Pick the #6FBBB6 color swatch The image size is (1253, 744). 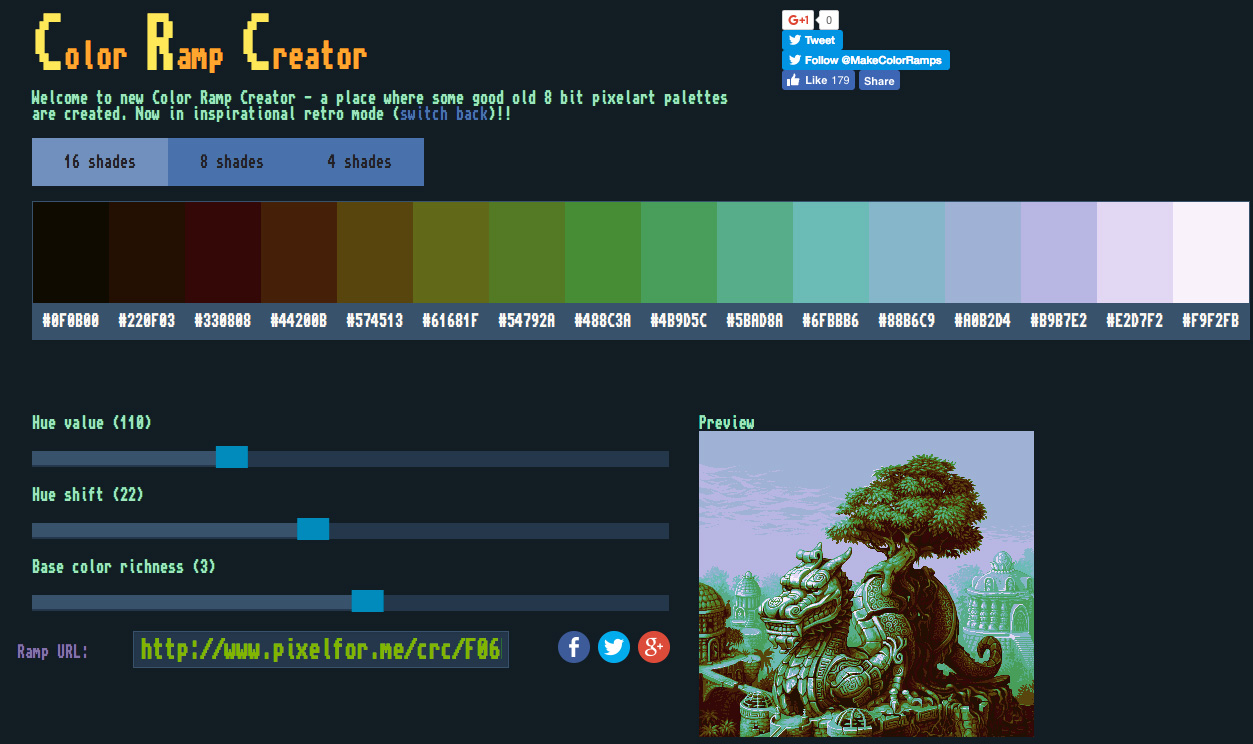[831, 252]
